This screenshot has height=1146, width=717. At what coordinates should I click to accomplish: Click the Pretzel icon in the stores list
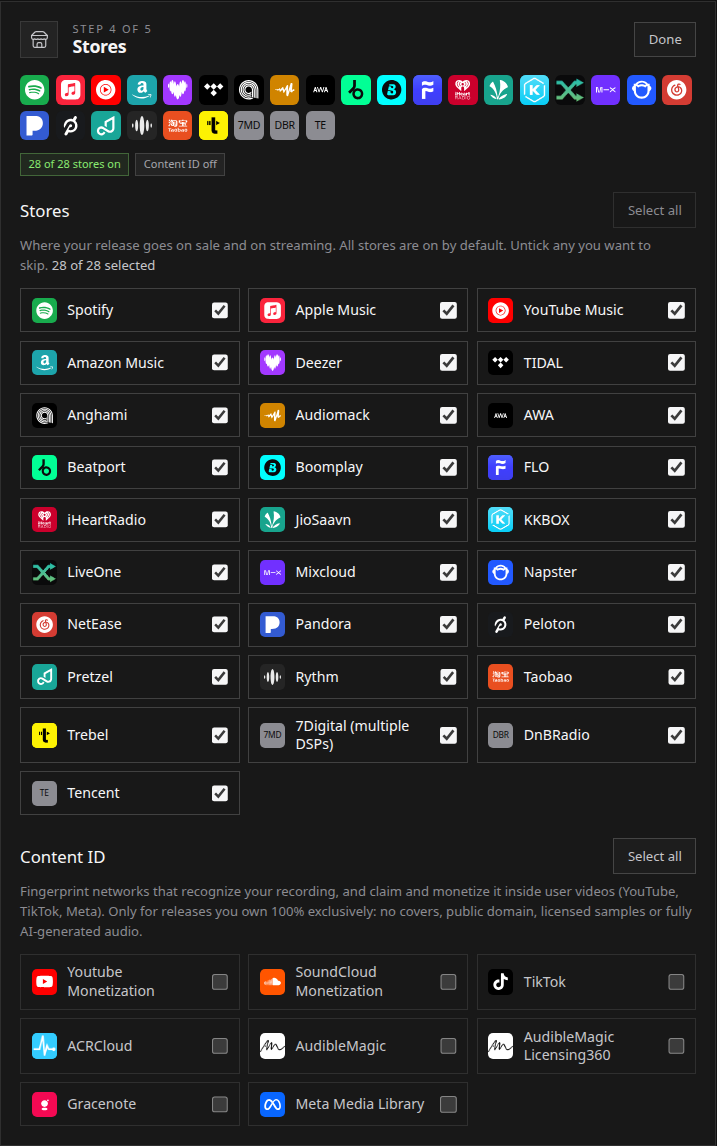pyautogui.click(x=45, y=677)
